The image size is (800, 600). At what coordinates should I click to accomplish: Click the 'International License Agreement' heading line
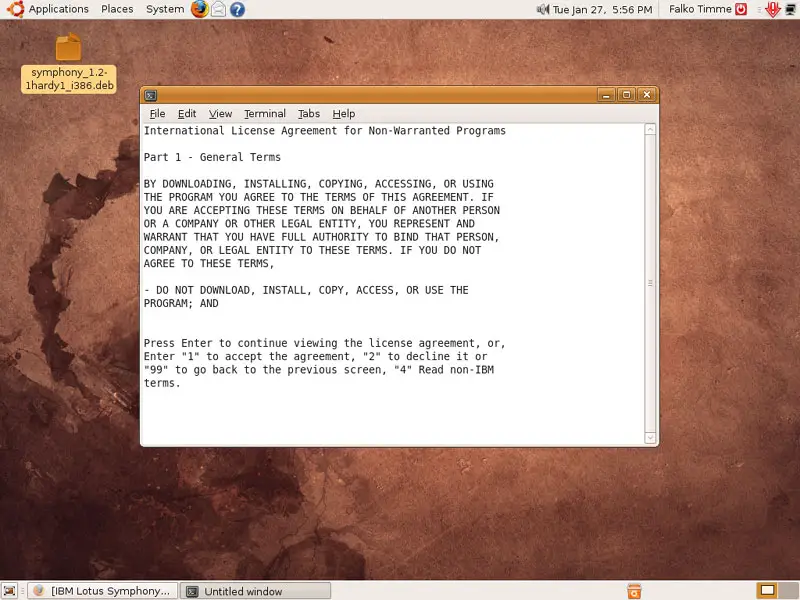click(324, 131)
